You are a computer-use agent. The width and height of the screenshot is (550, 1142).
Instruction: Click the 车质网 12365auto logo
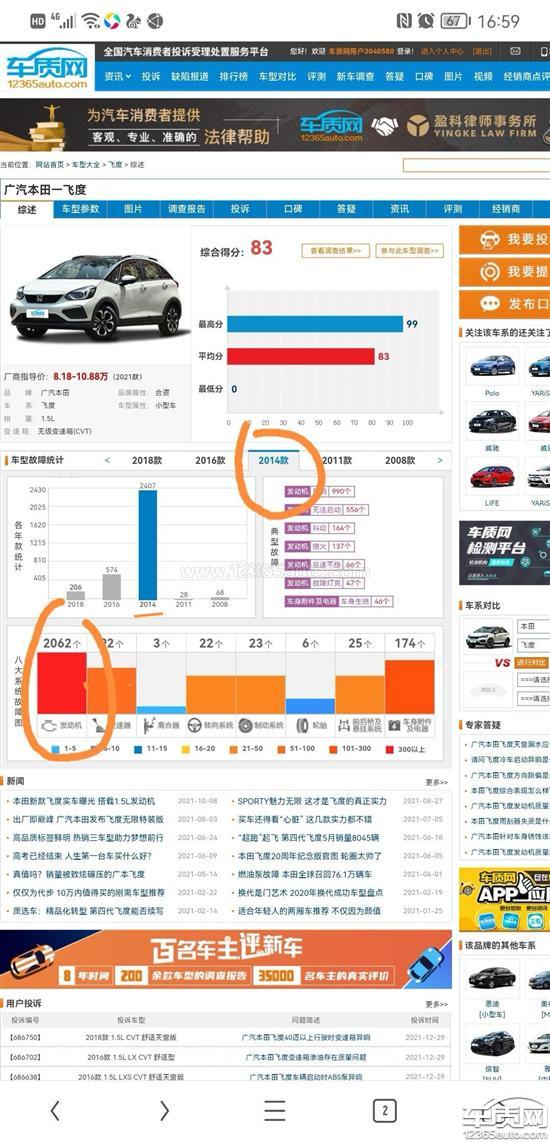pyautogui.click(x=47, y=70)
